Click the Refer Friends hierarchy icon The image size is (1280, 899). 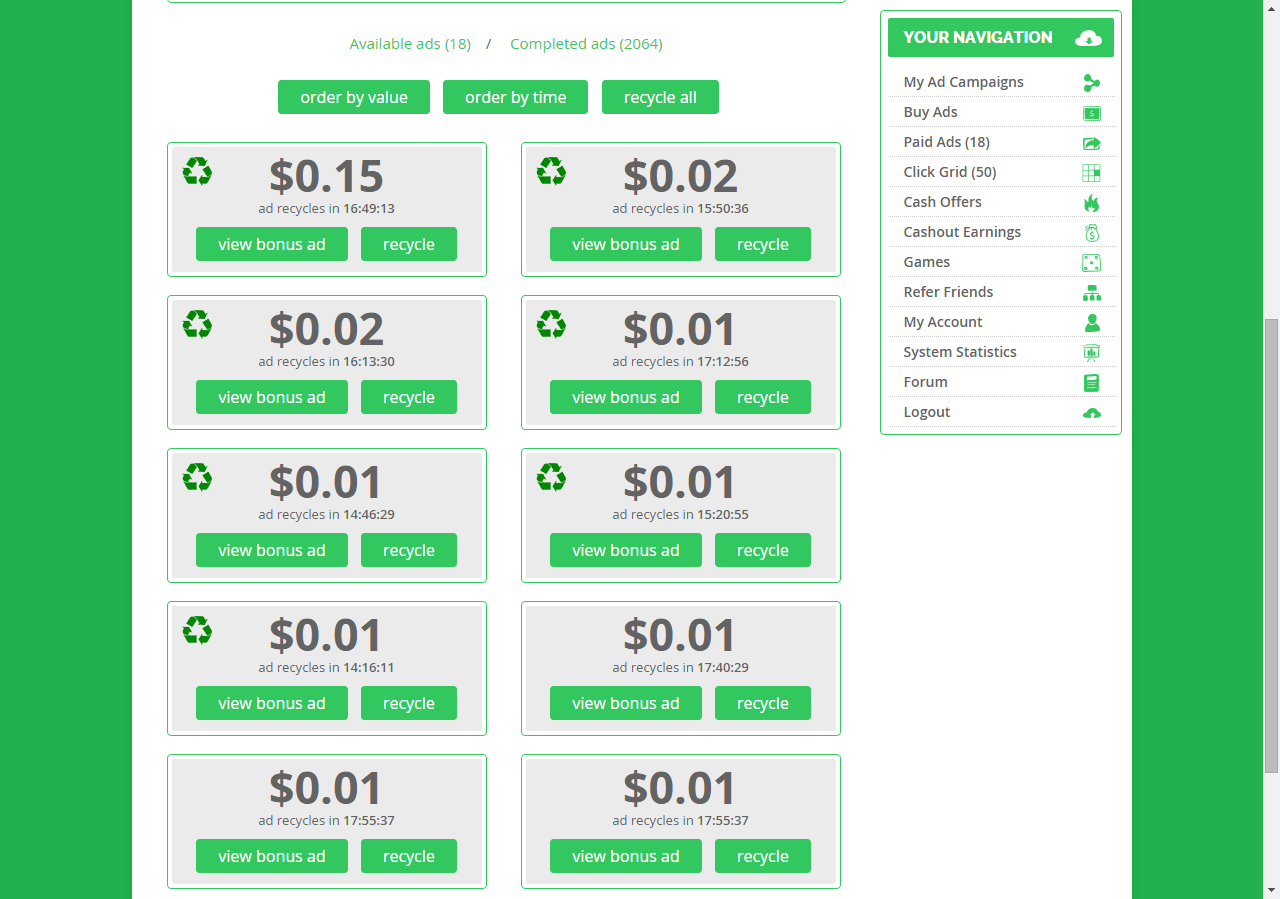click(x=1091, y=293)
